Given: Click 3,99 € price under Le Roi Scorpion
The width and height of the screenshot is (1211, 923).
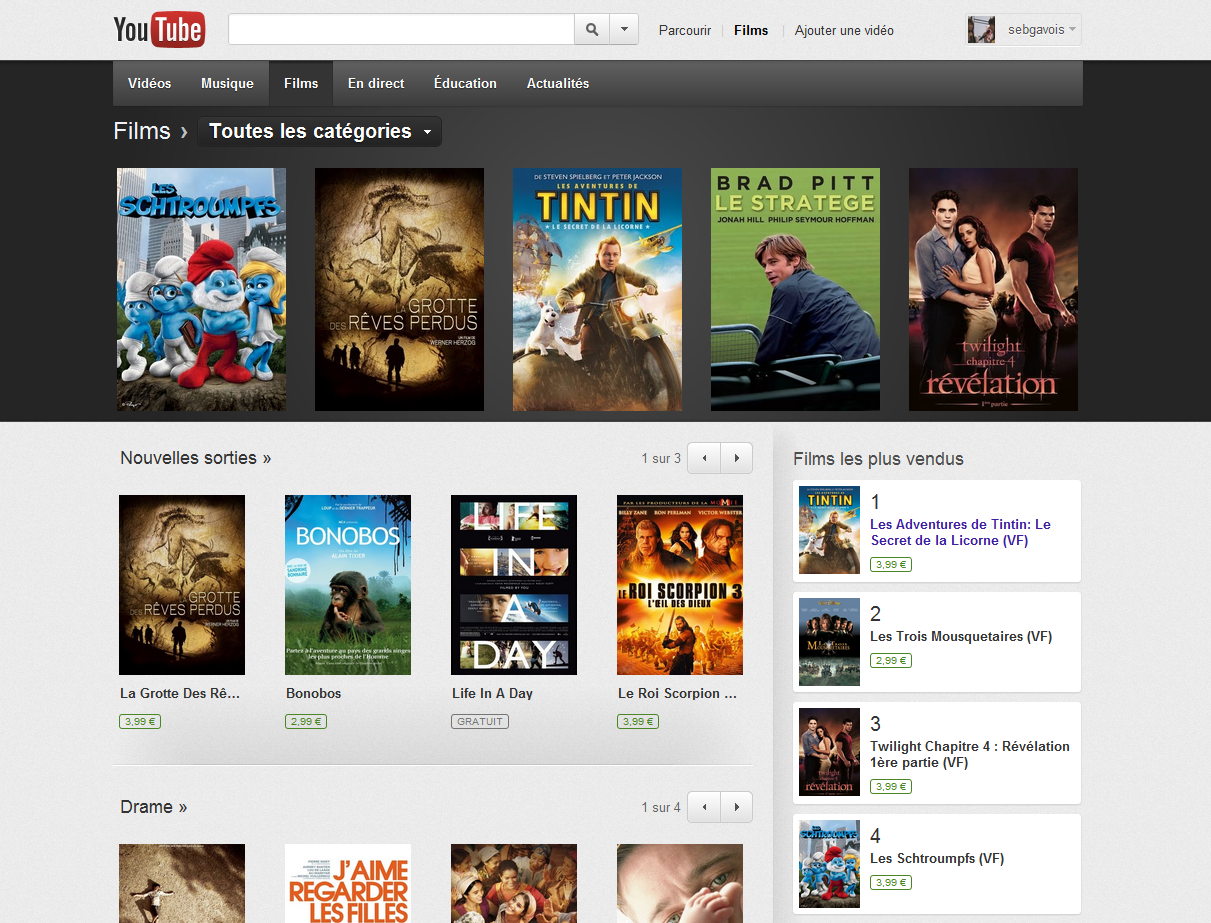Looking at the screenshot, I should [x=638, y=721].
